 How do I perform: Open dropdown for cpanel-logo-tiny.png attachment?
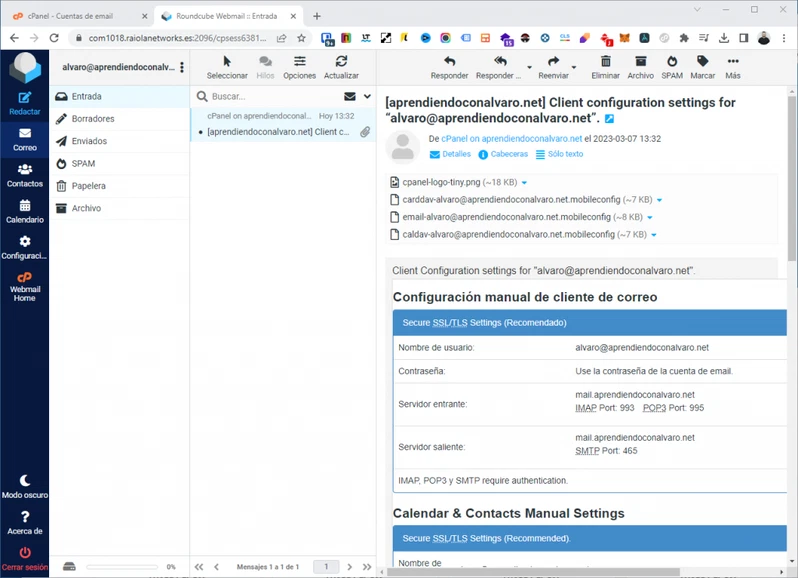524,183
